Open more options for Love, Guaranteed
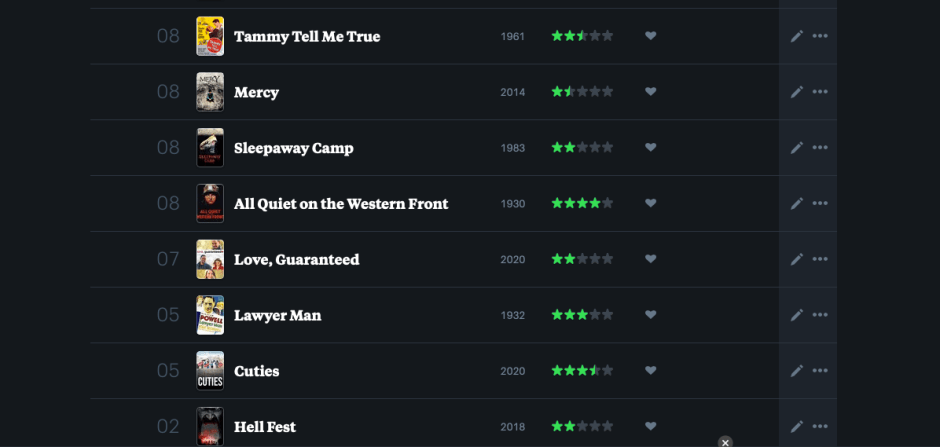The width and height of the screenshot is (940, 447). click(820, 259)
